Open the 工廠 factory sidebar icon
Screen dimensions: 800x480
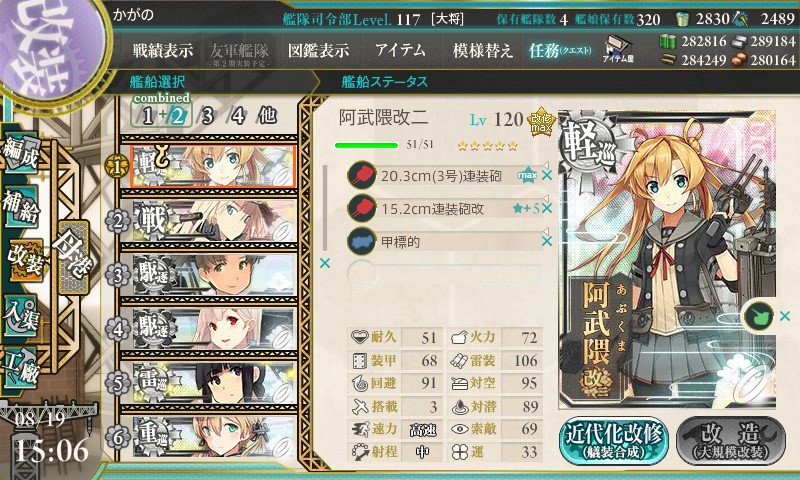[21, 368]
